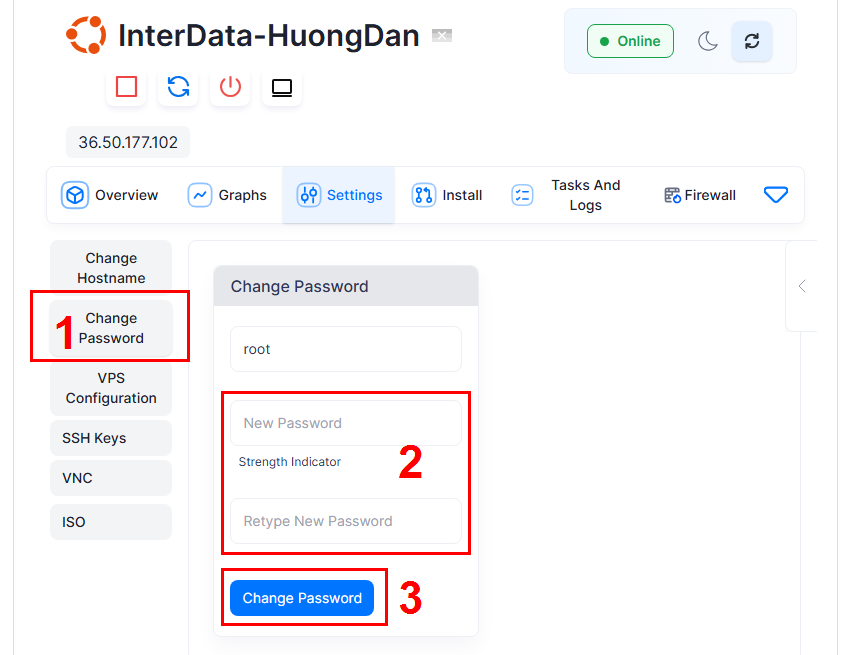Click the blue Restart VPS icon
Image resolution: width=846 pixels, height=655 pixels.
click(178, 86)
